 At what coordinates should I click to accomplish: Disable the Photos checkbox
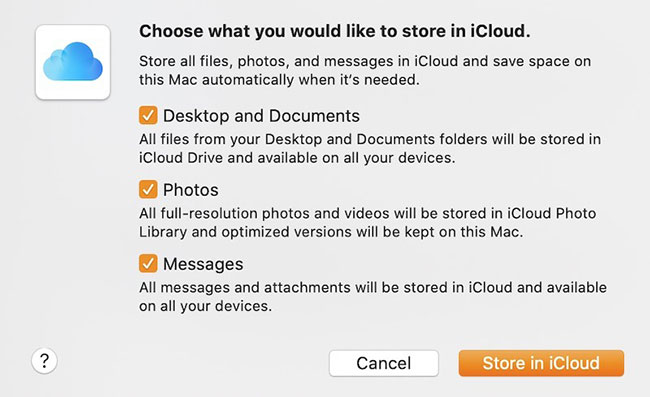pos(148,189)
